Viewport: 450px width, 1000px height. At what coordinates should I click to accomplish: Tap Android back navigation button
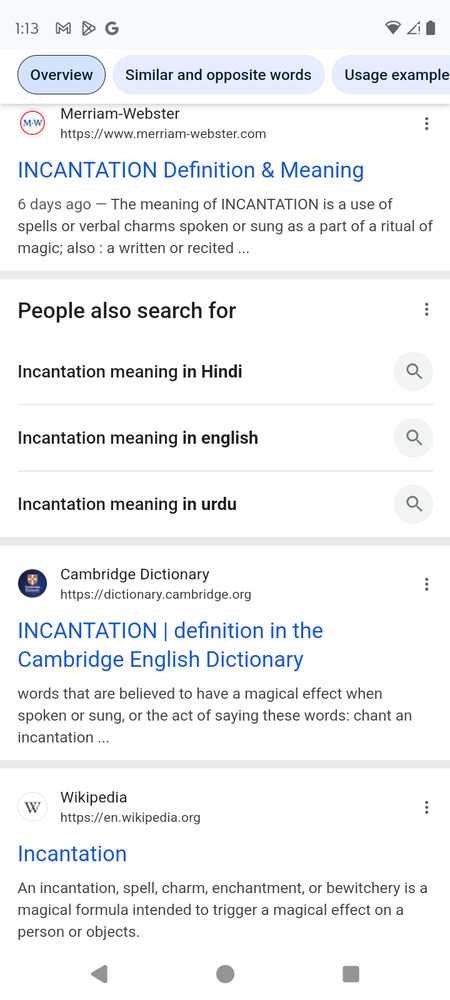(99, 974)
